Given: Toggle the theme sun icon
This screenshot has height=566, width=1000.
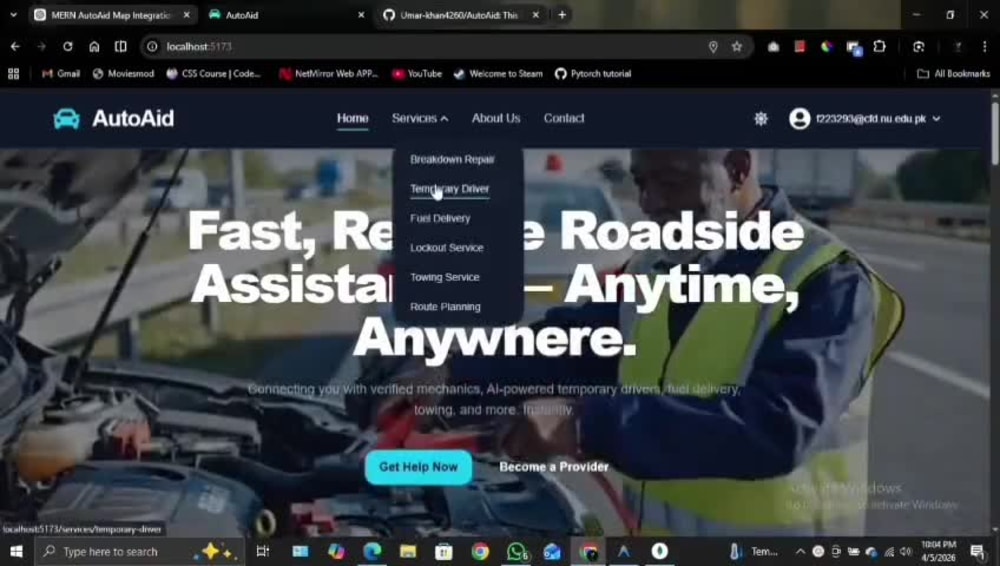Looking at the screenshot, I should [760, 119].
